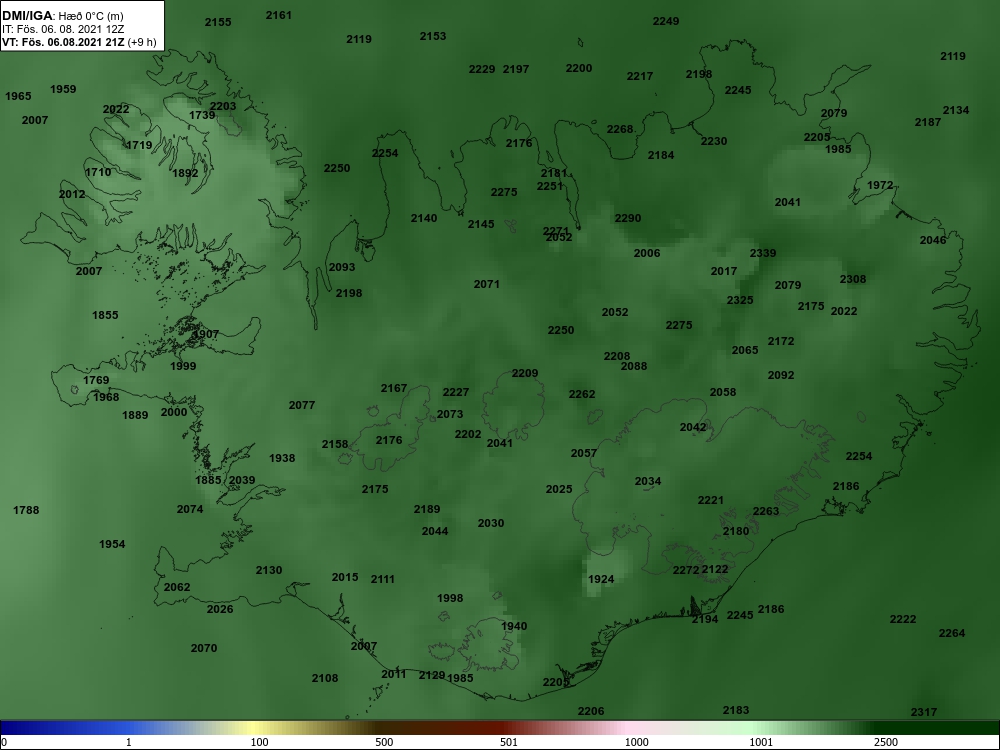1000x750 pixels.
Task: Click the map value 2209
Action: (x=525, y=373)
